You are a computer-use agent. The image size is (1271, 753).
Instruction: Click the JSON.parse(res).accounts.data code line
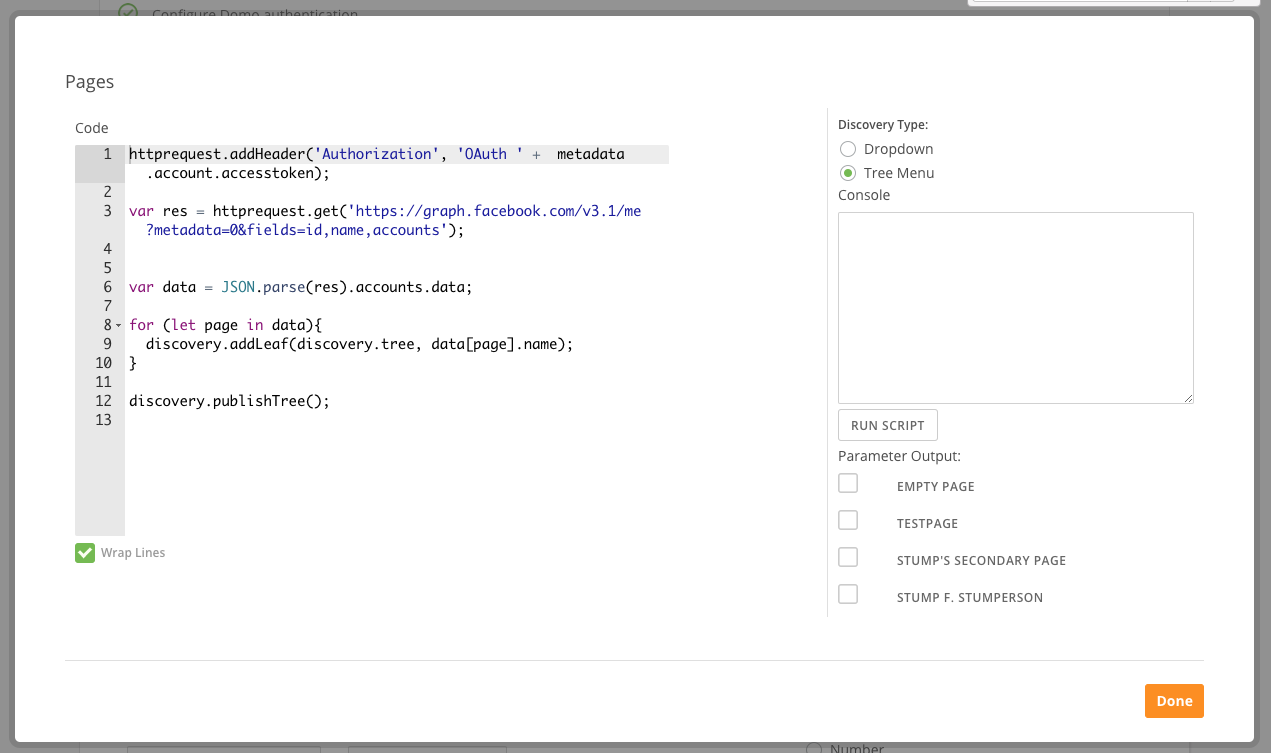point(300,287)
